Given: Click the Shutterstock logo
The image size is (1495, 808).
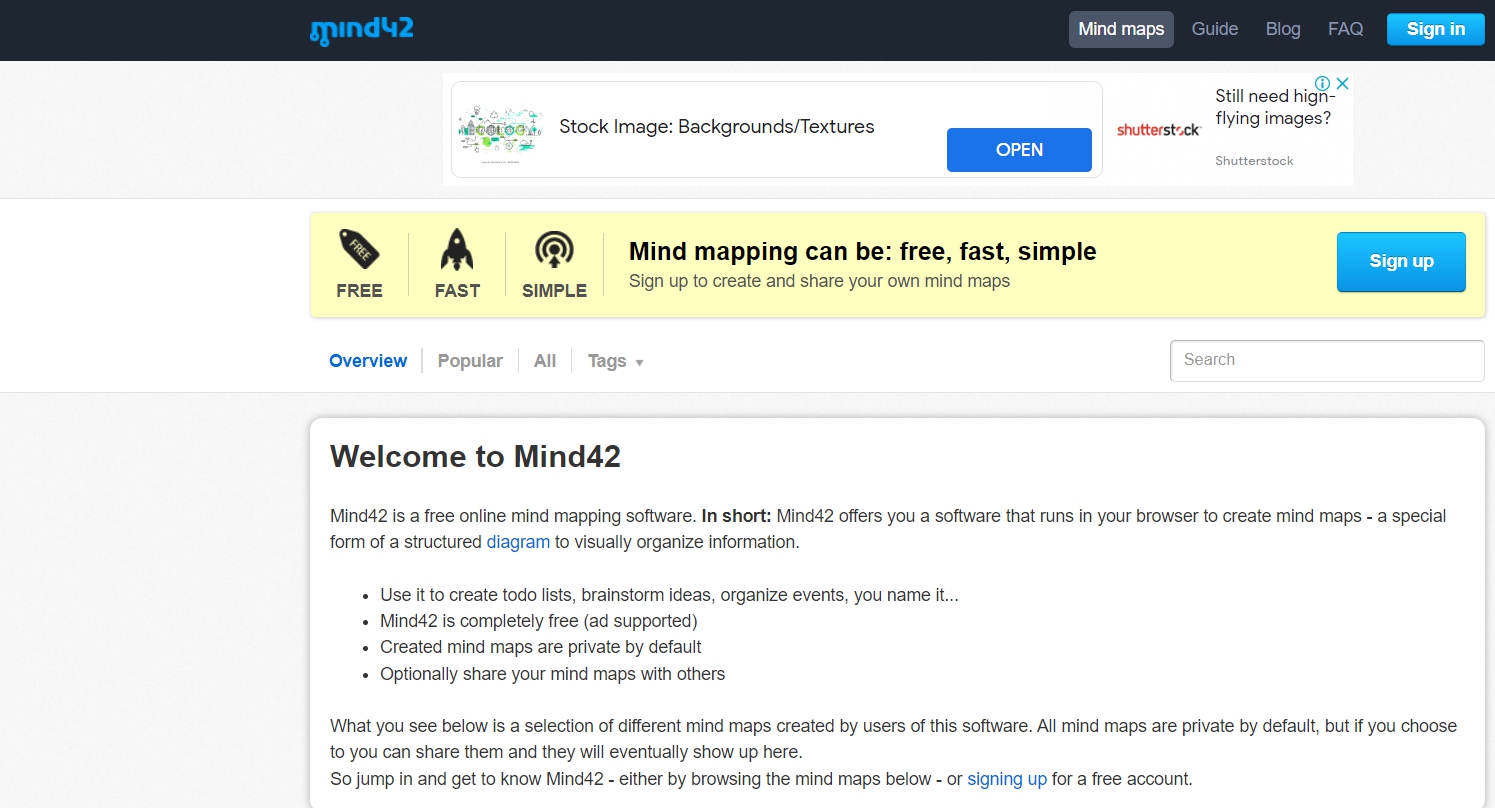Looking at the screenshot, I should (x=1159, y=130).
